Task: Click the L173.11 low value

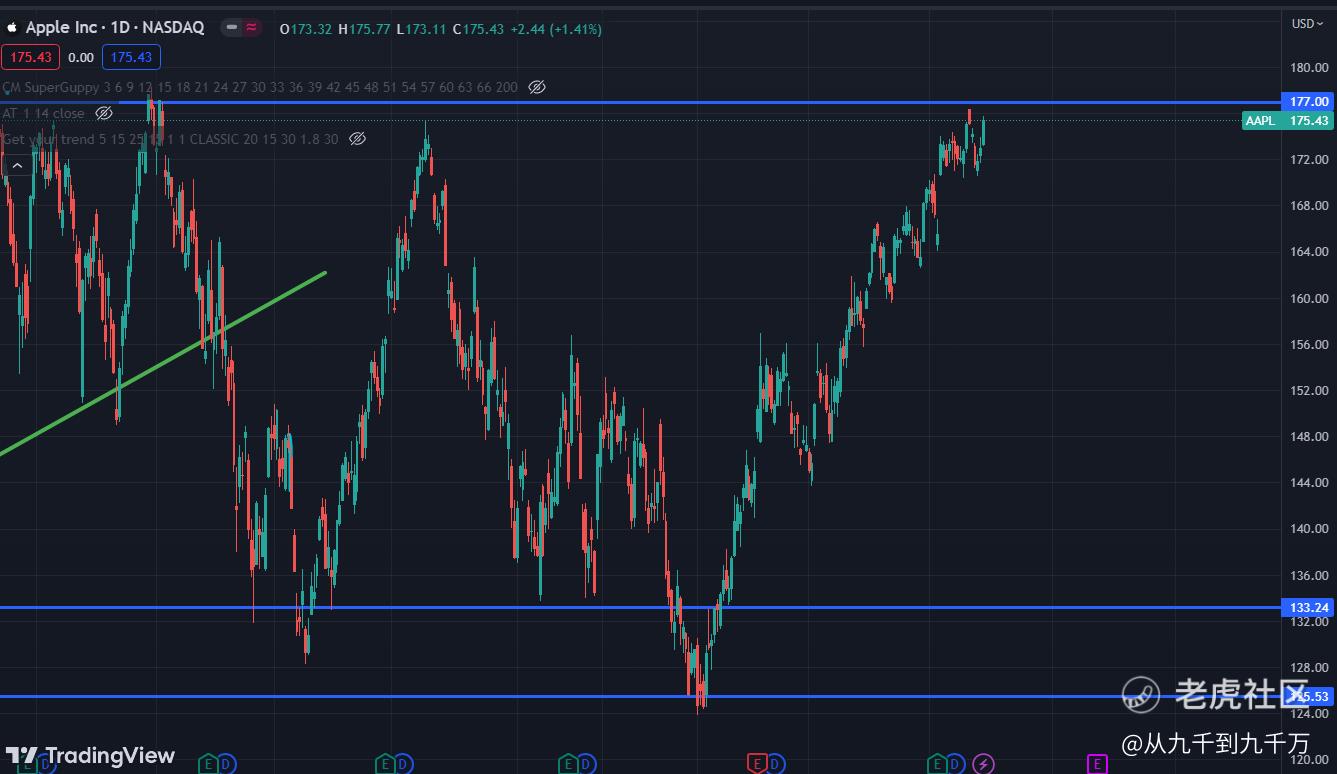Action: click(421, 29)
